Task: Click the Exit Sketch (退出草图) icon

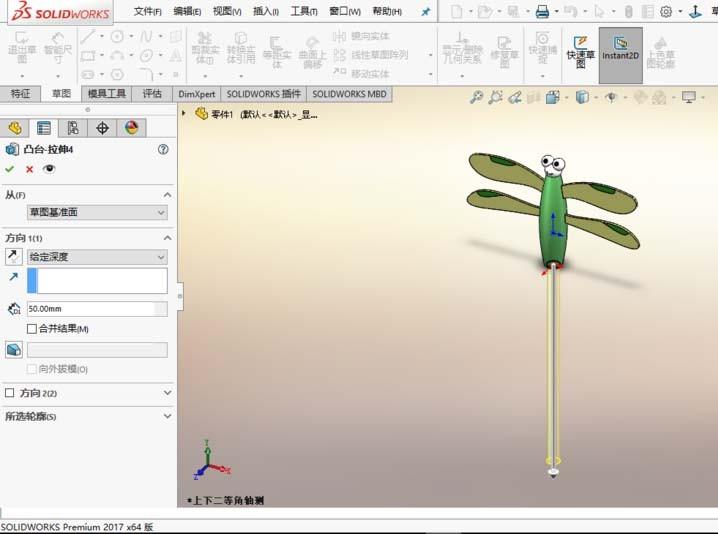Action: pos(22,48)
